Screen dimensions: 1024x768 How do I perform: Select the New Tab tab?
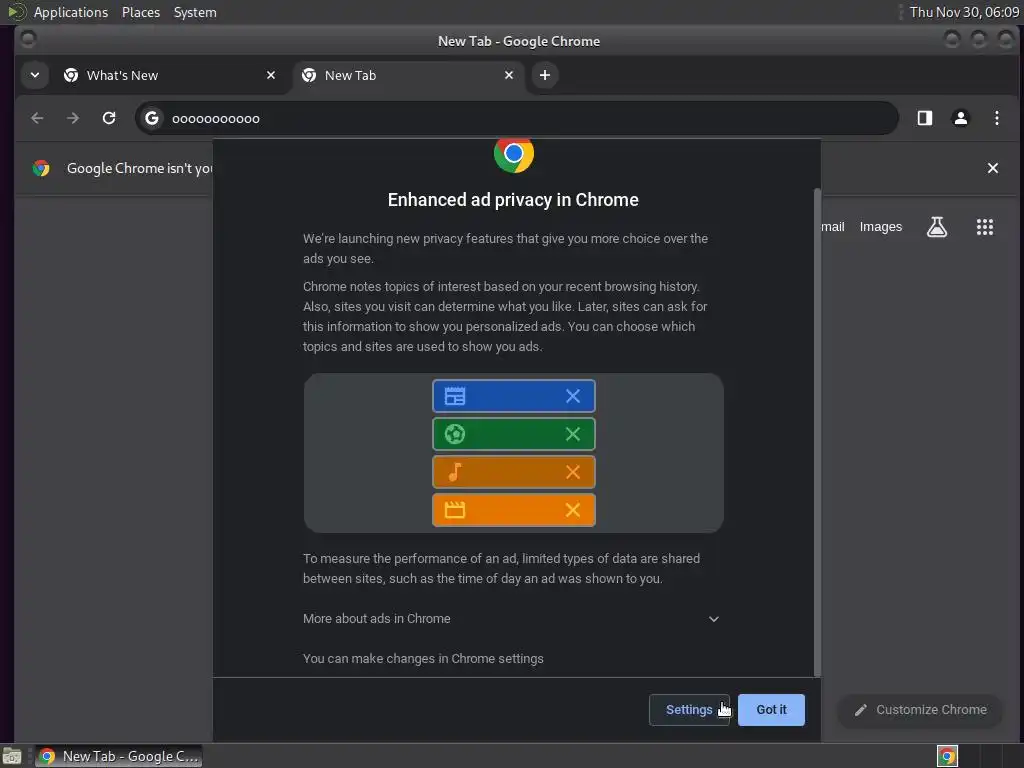point(409,75)
